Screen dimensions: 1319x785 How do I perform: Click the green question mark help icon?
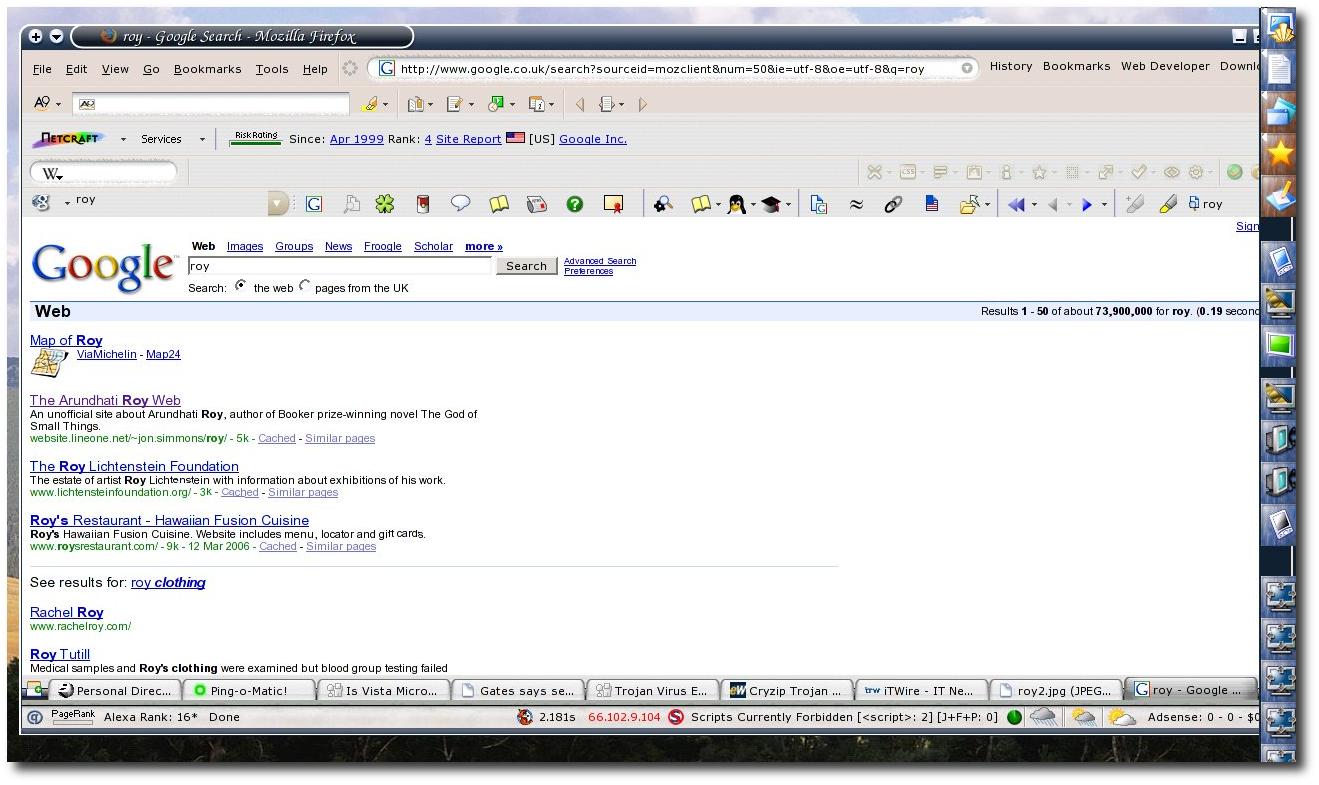(574, 204)
